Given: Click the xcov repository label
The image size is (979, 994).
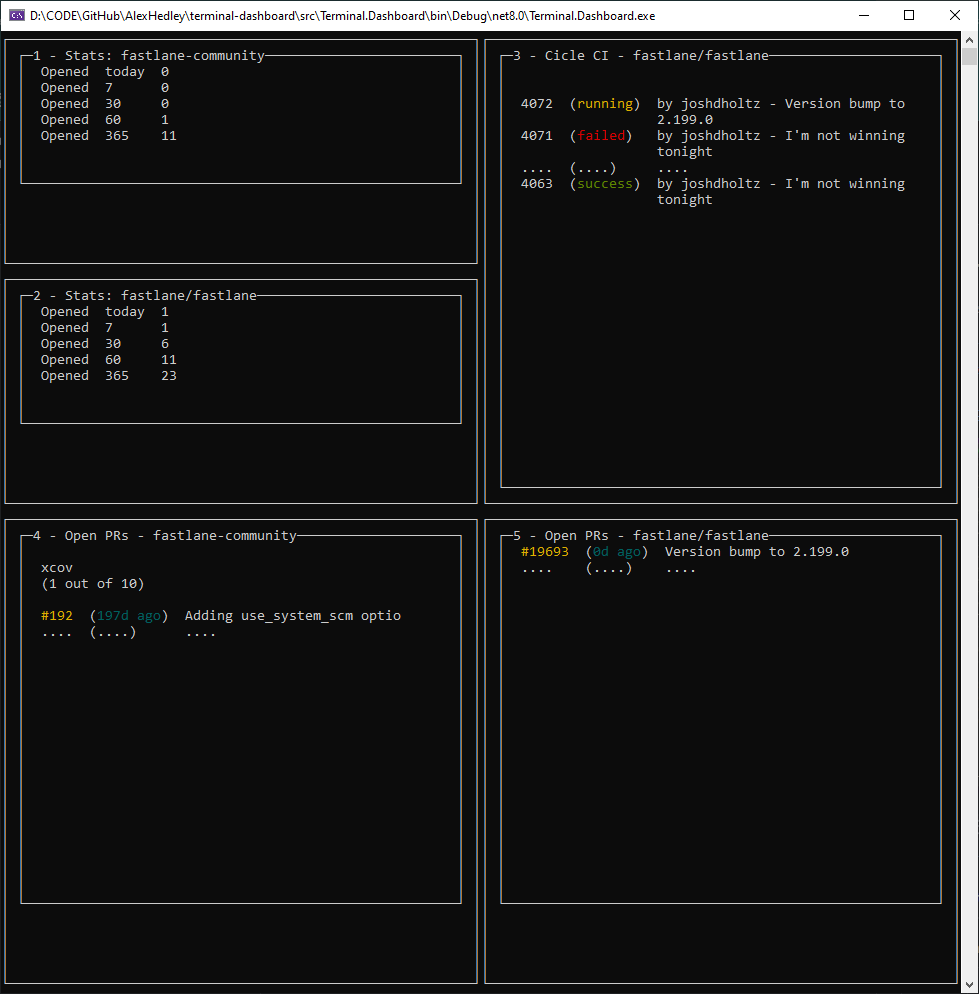Looking at the screenshot, I should click(56, 567).
